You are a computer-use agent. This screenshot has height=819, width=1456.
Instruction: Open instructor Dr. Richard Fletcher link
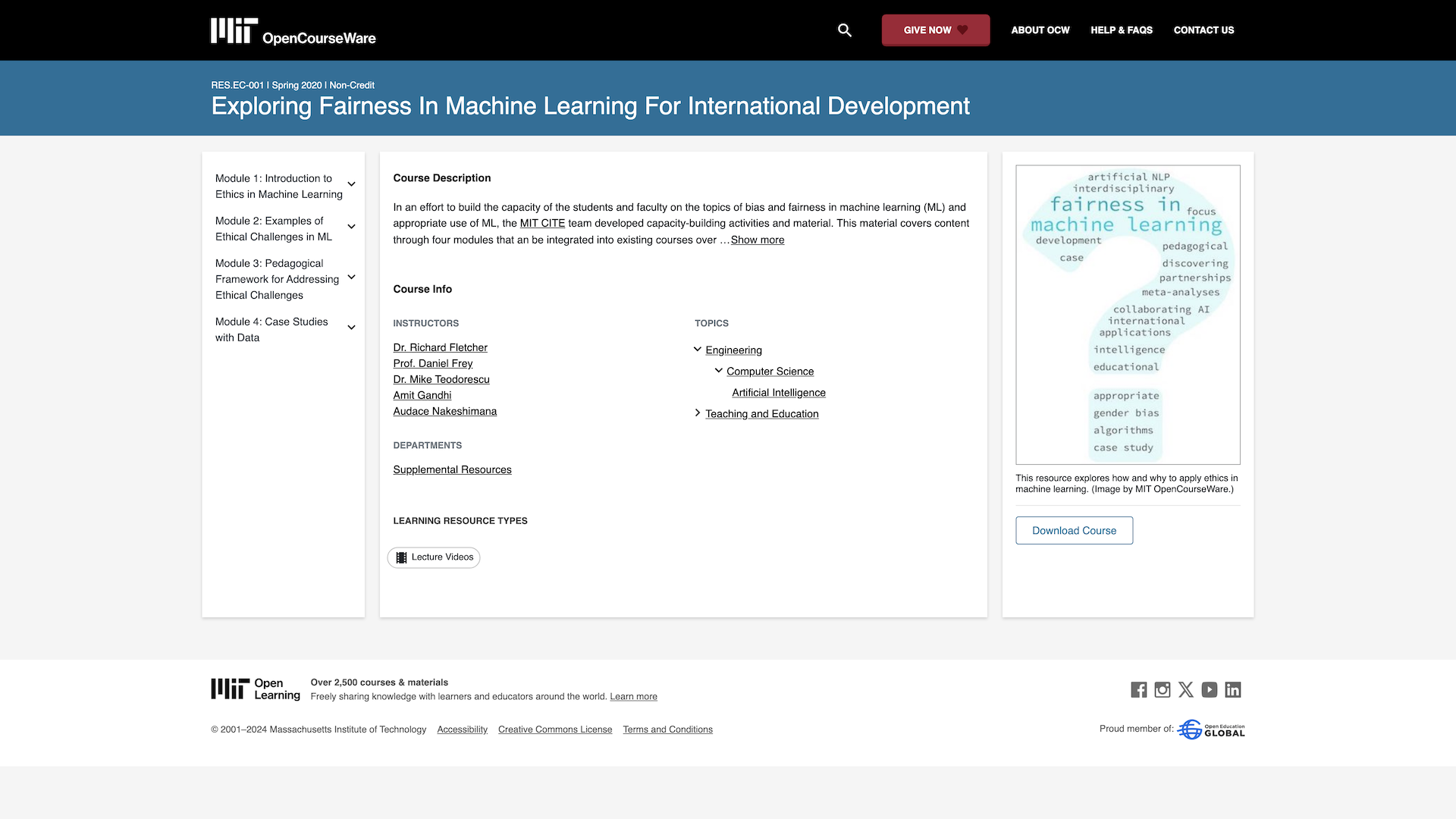440,347
